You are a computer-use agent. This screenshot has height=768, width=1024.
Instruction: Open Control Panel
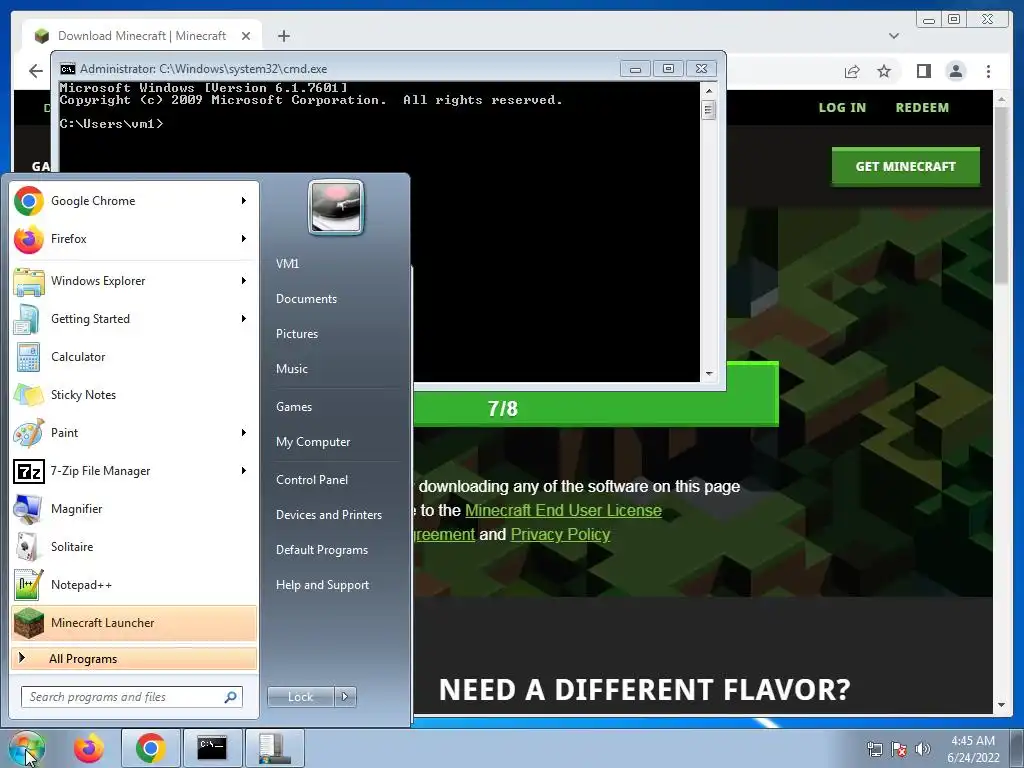(312, 480)
